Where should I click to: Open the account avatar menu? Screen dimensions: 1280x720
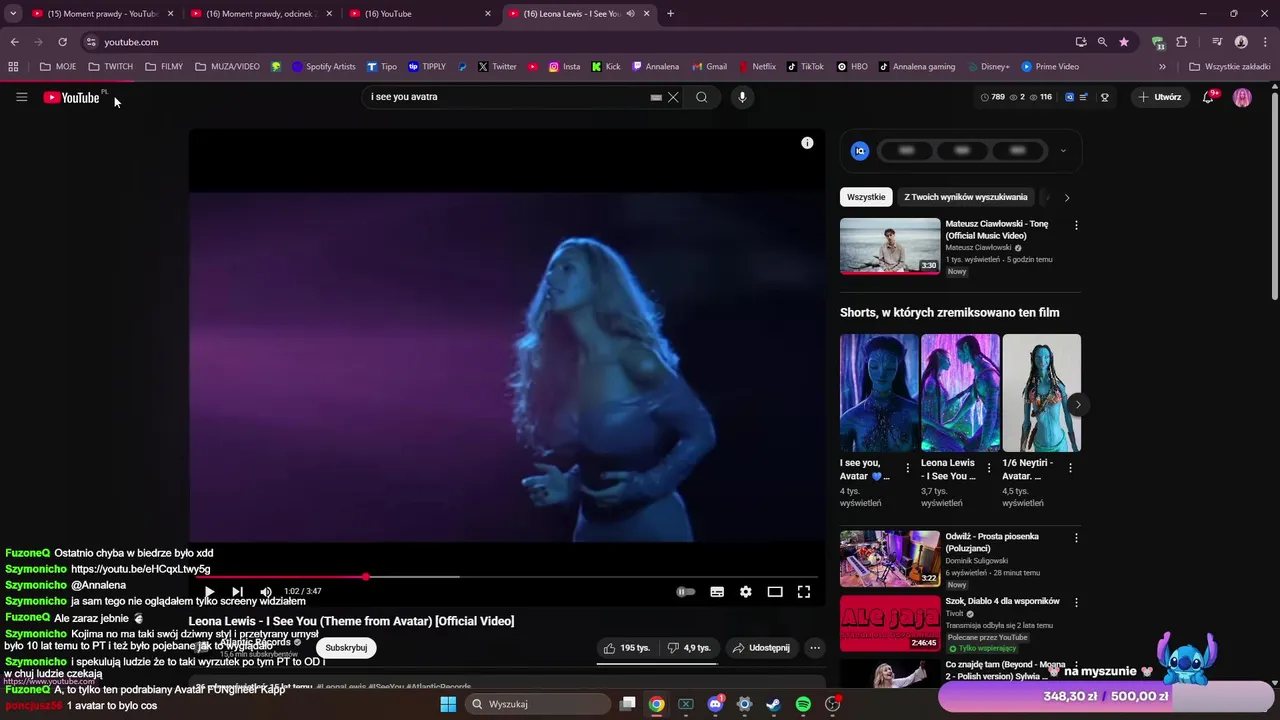point(1242,97)
